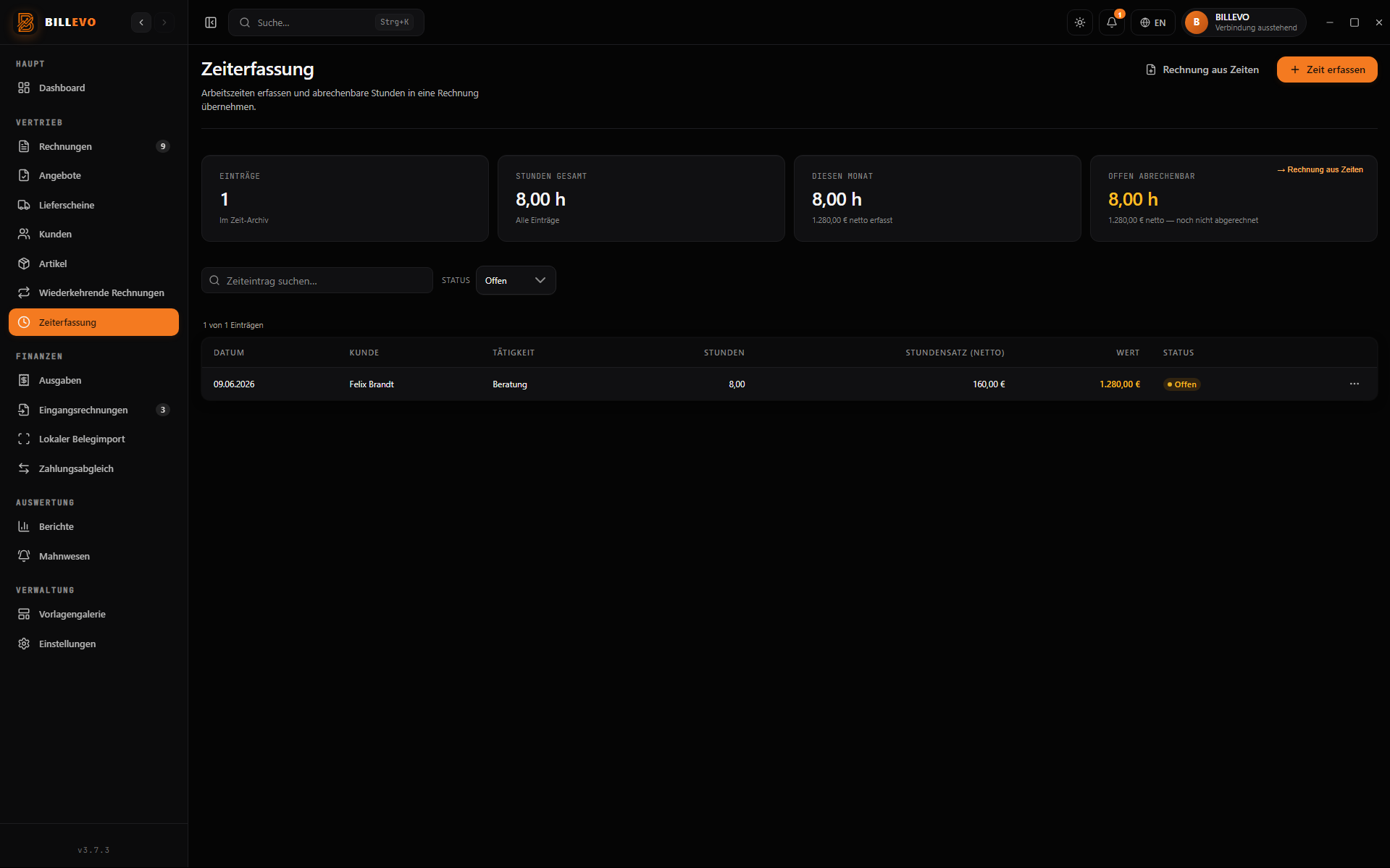Viewport: 1390px width, 868px height.
Task: Click the Rechnungen badge showing 9
Action: (163, 146)
